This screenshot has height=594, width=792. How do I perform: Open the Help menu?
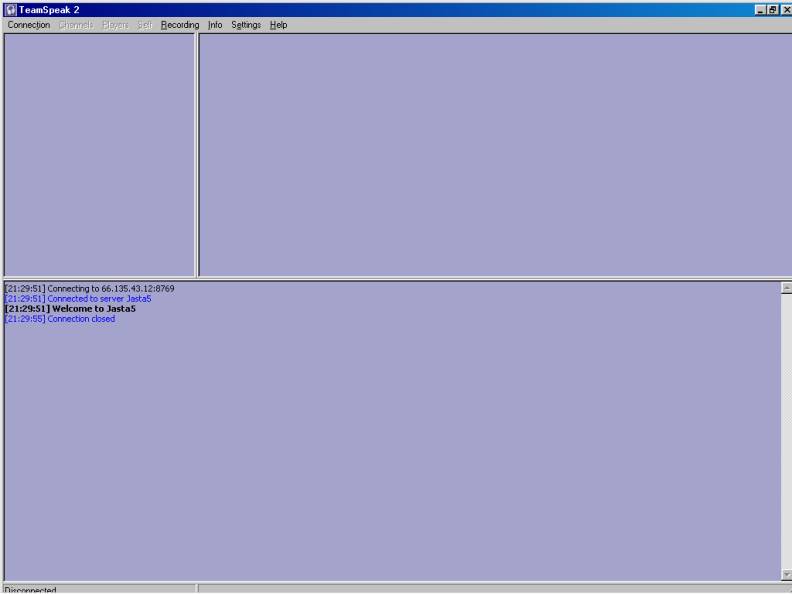pos(278,25)
